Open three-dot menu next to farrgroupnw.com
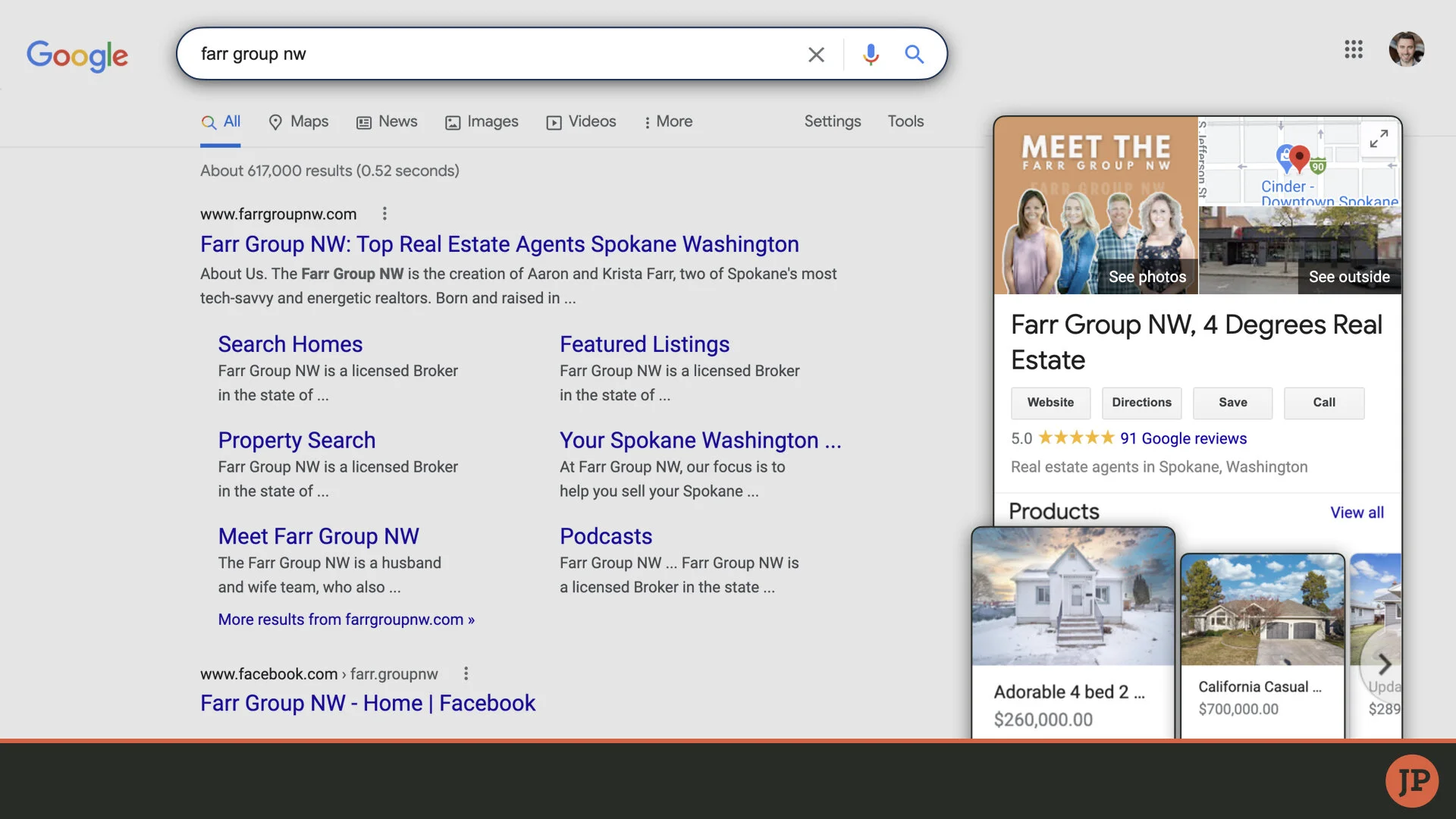The image size is (1456, 819). 384,214
